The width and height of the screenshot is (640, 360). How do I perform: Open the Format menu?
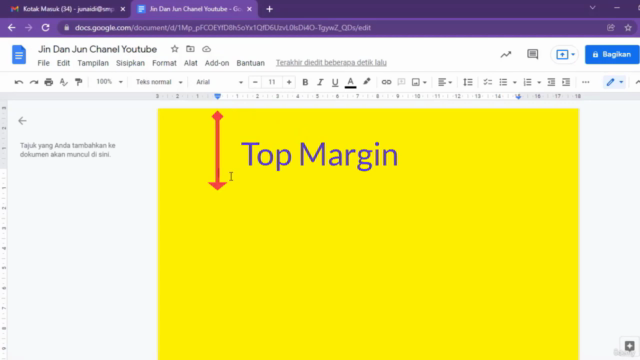(164, 63)
